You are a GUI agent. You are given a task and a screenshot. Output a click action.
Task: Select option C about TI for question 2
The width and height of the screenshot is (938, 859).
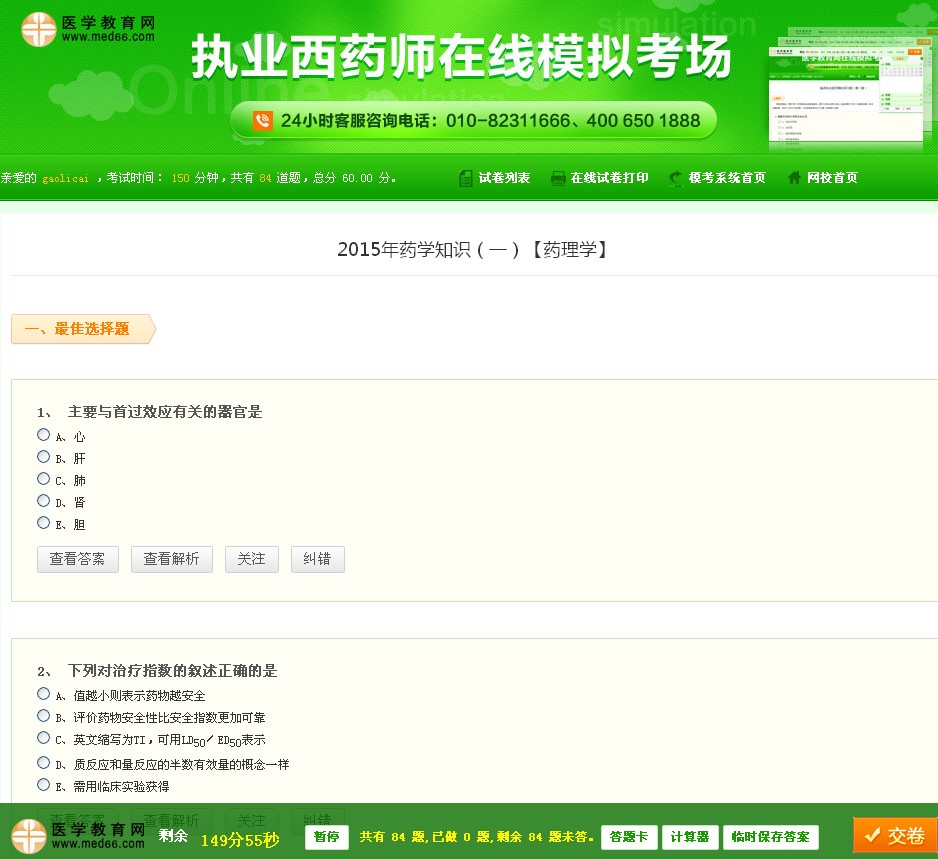[x=43, y=738]
